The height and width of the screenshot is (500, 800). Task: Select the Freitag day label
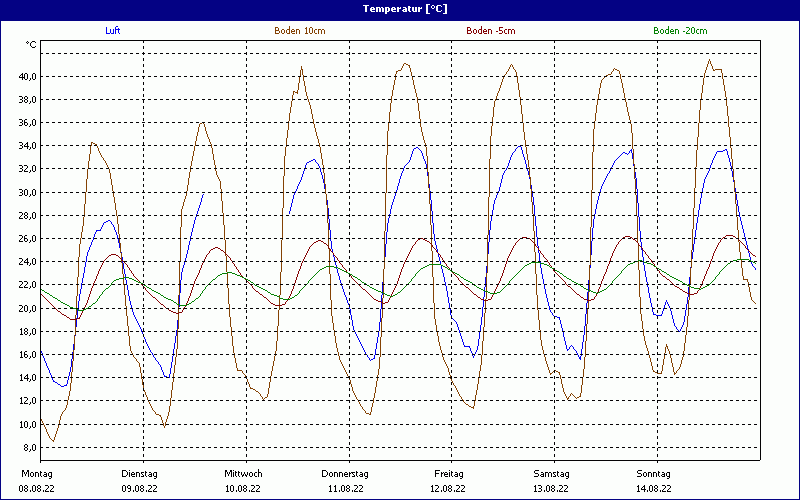[x=448, y=474]
